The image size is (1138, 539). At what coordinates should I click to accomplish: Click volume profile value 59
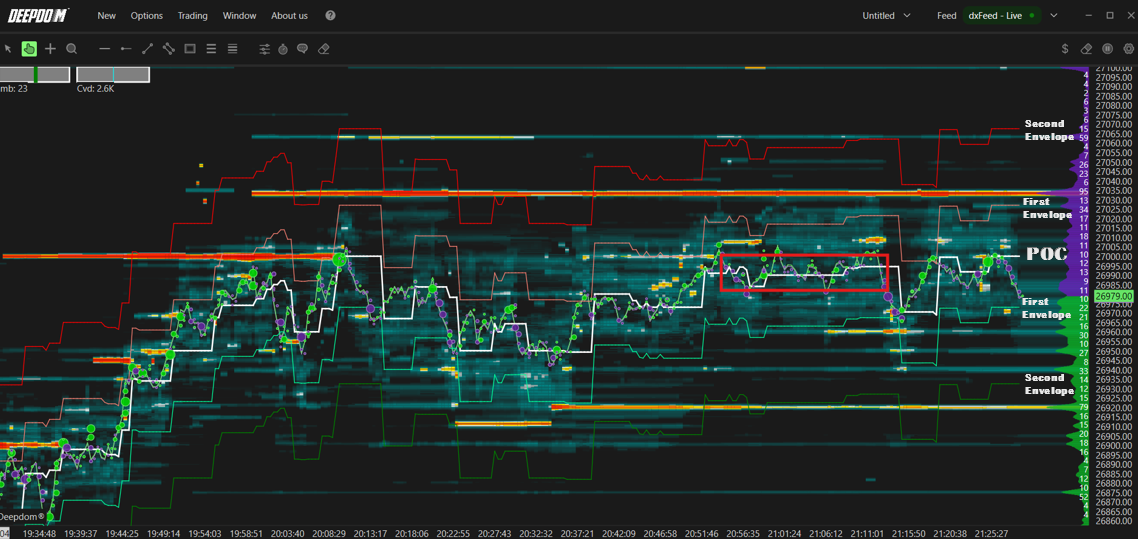[x=1084, y=138]
